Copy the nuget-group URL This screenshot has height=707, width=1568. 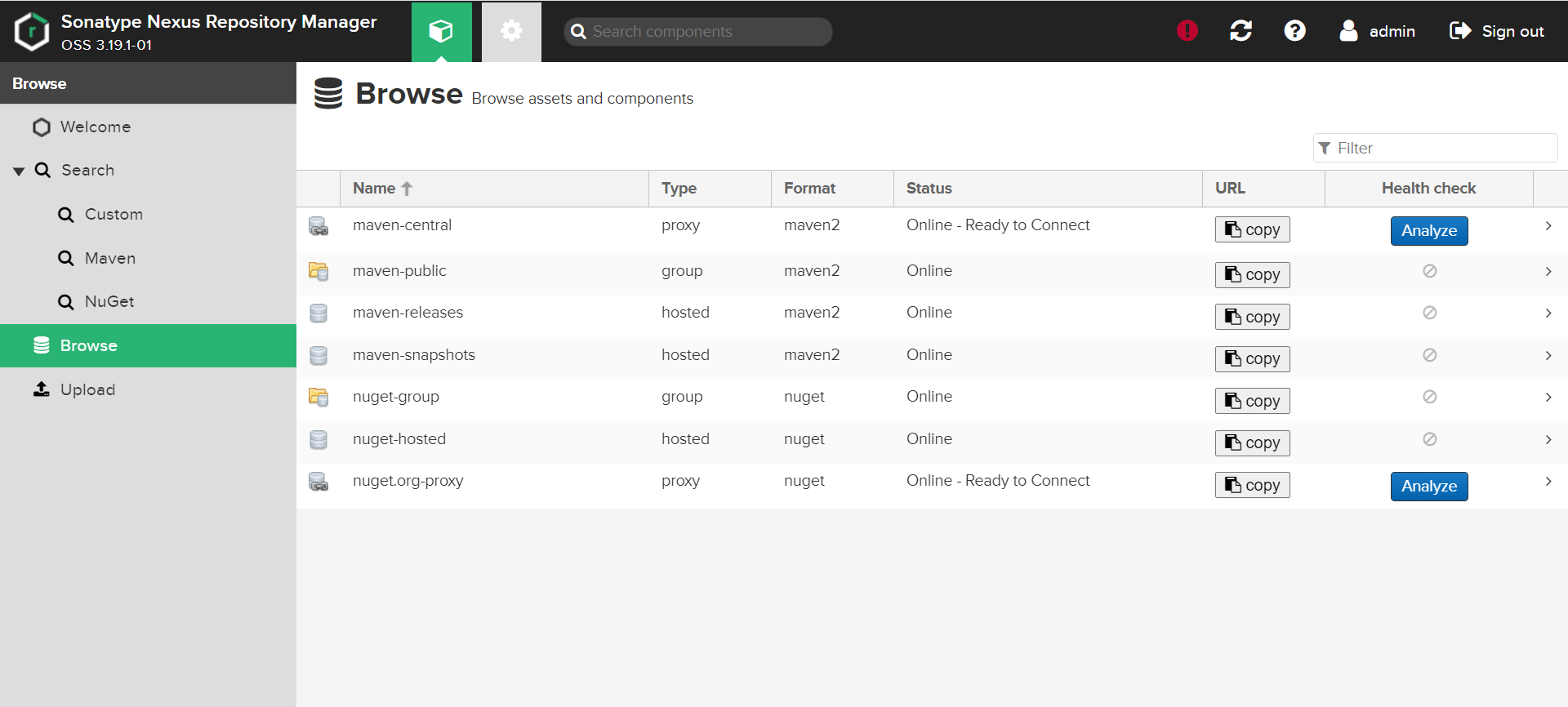pos(1252,401)
